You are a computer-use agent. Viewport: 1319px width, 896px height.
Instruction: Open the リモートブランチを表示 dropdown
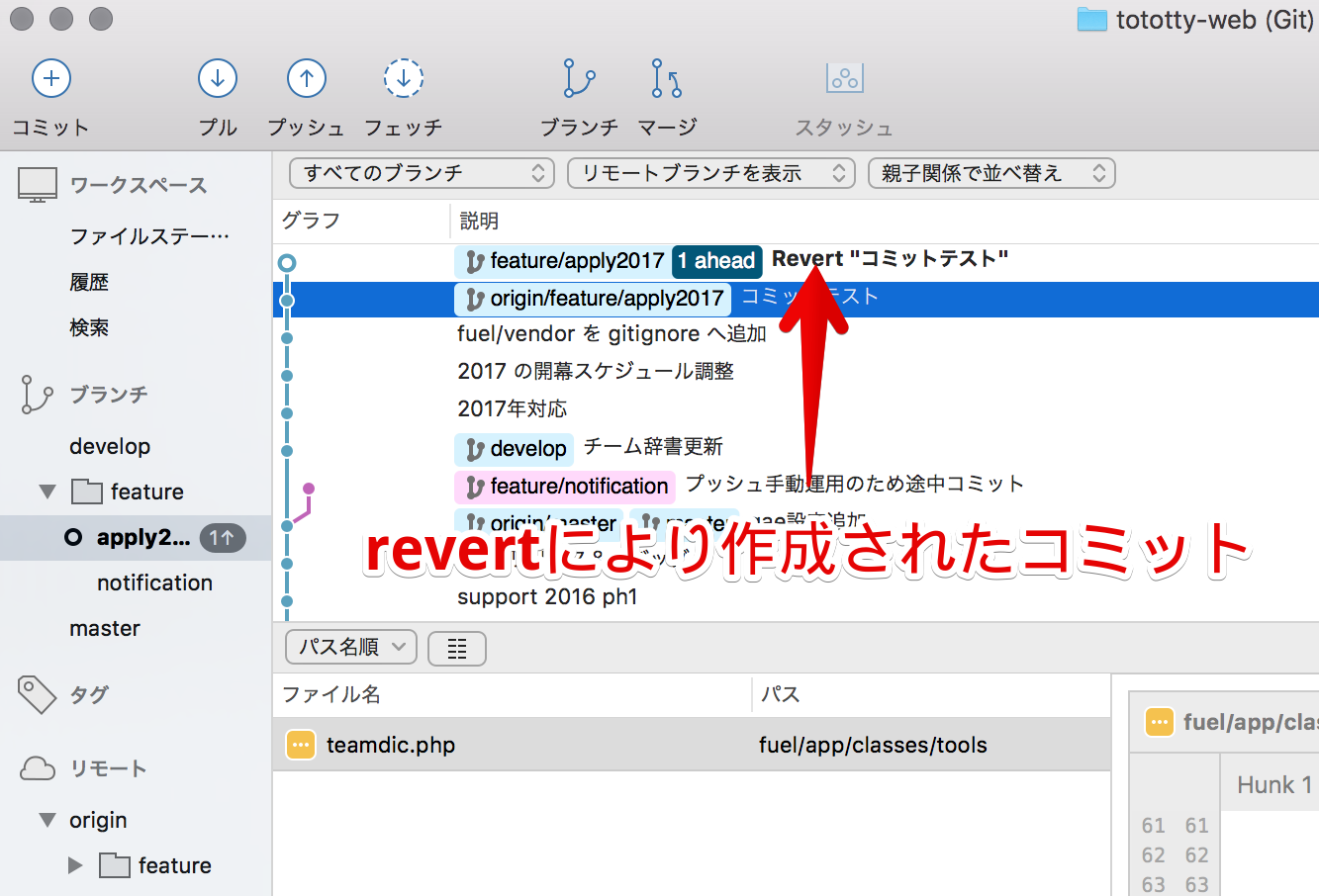[x=711, y=173]
